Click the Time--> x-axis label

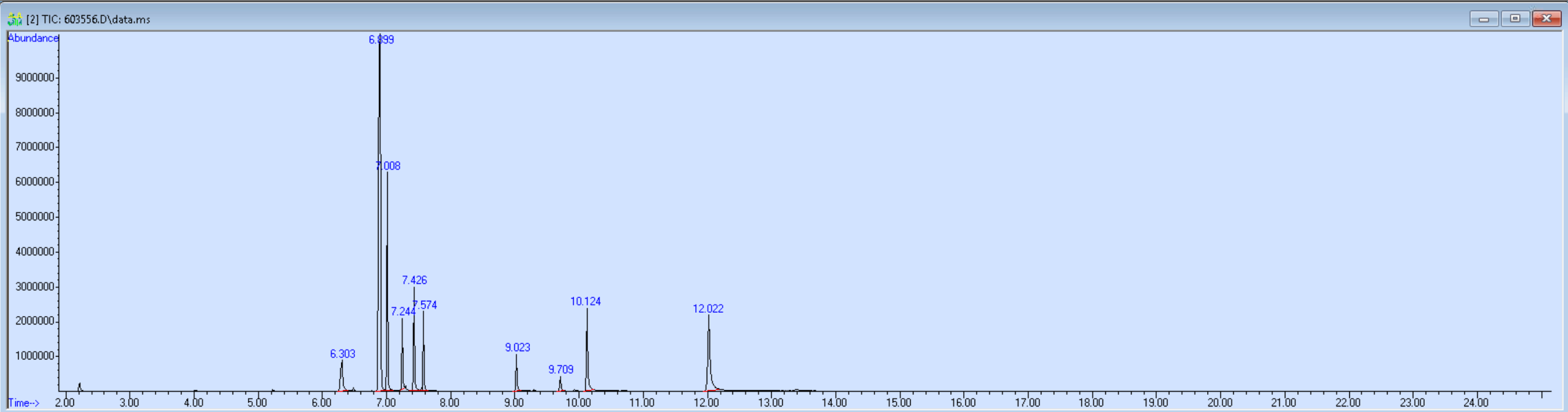click(x=24, y=403)
